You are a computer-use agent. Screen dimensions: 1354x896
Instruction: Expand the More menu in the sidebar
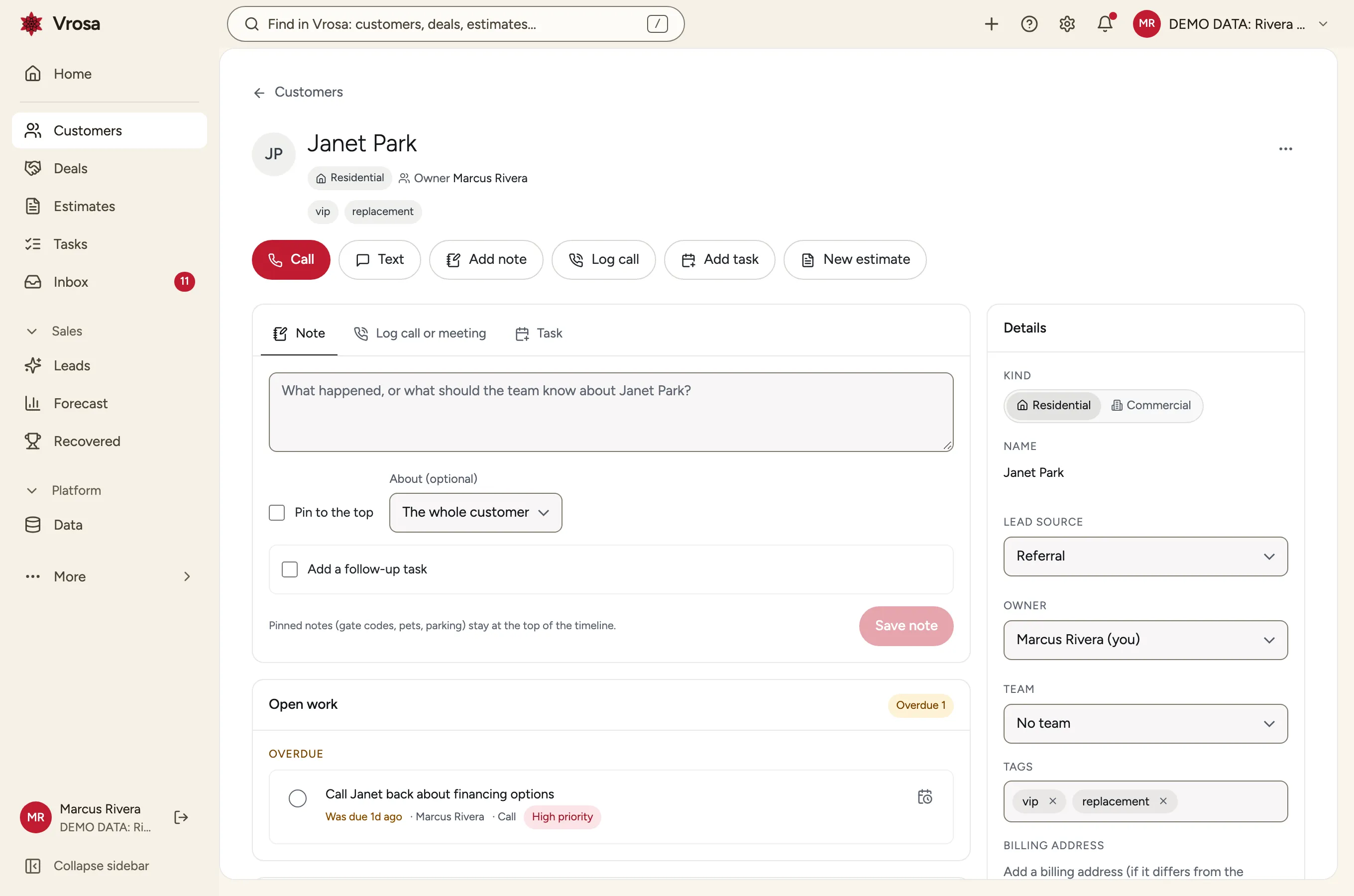(x=110, y=576)
